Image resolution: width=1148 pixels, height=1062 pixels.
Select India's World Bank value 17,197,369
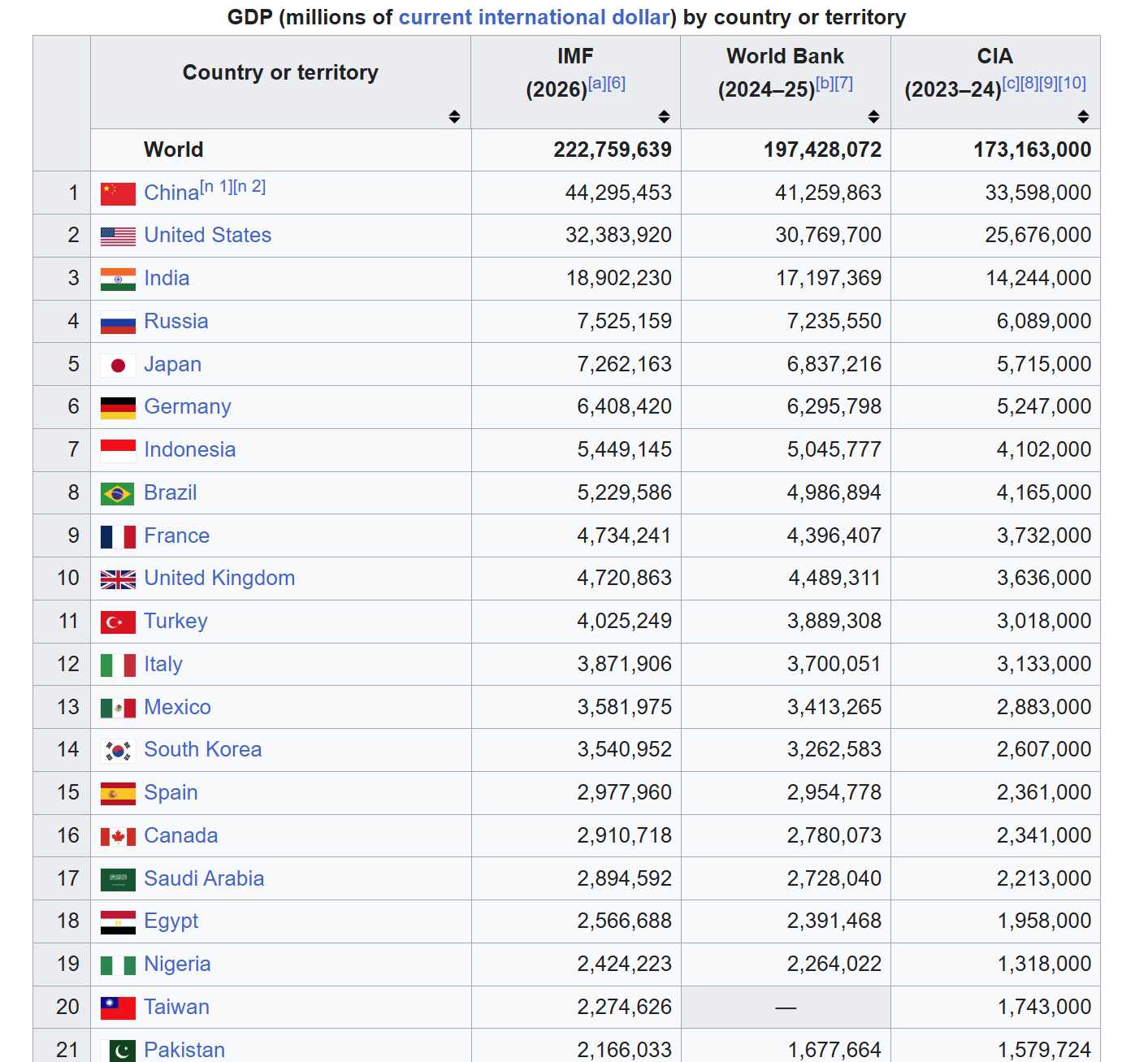[x=829, y=278]
